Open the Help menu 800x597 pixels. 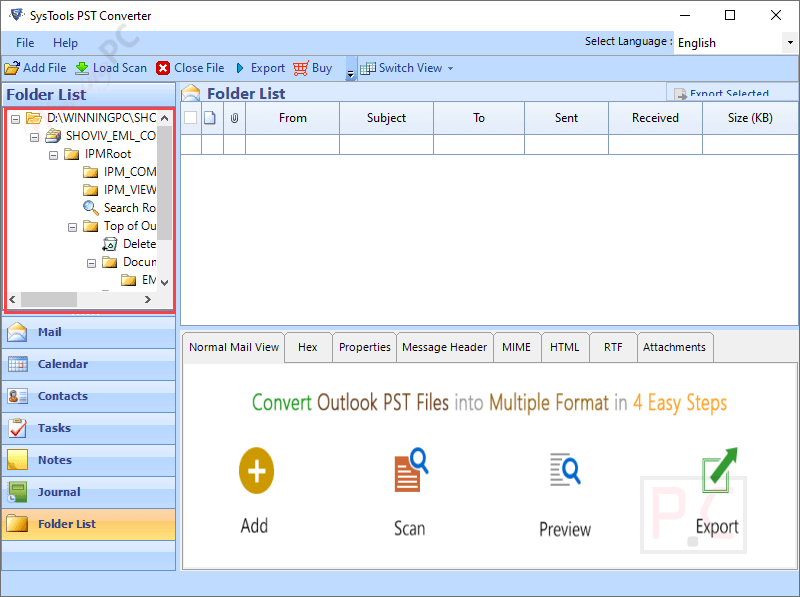65,43
